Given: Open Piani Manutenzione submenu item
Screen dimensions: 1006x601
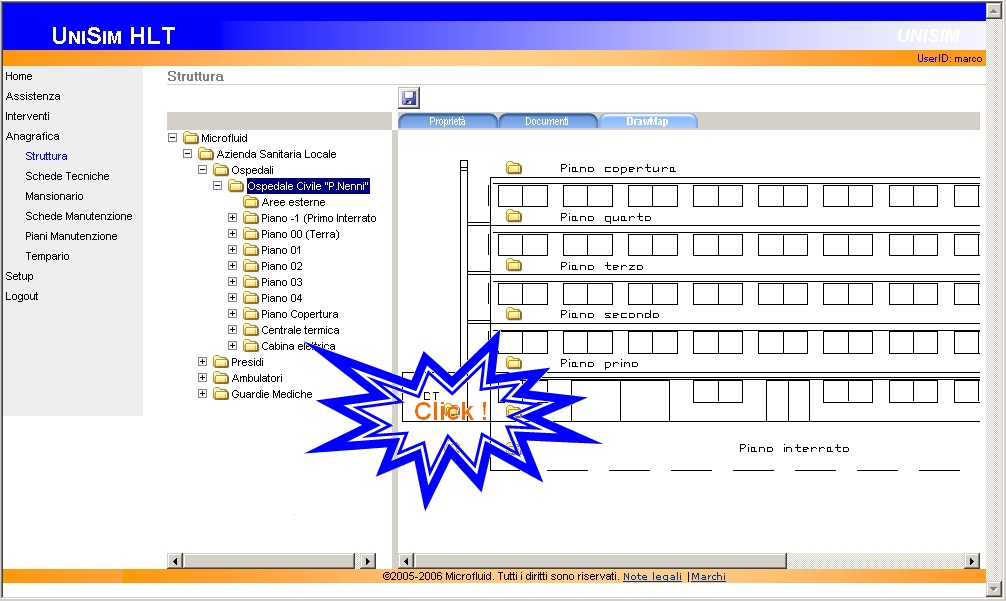Looking at the screenshot, I should [71, 236].
